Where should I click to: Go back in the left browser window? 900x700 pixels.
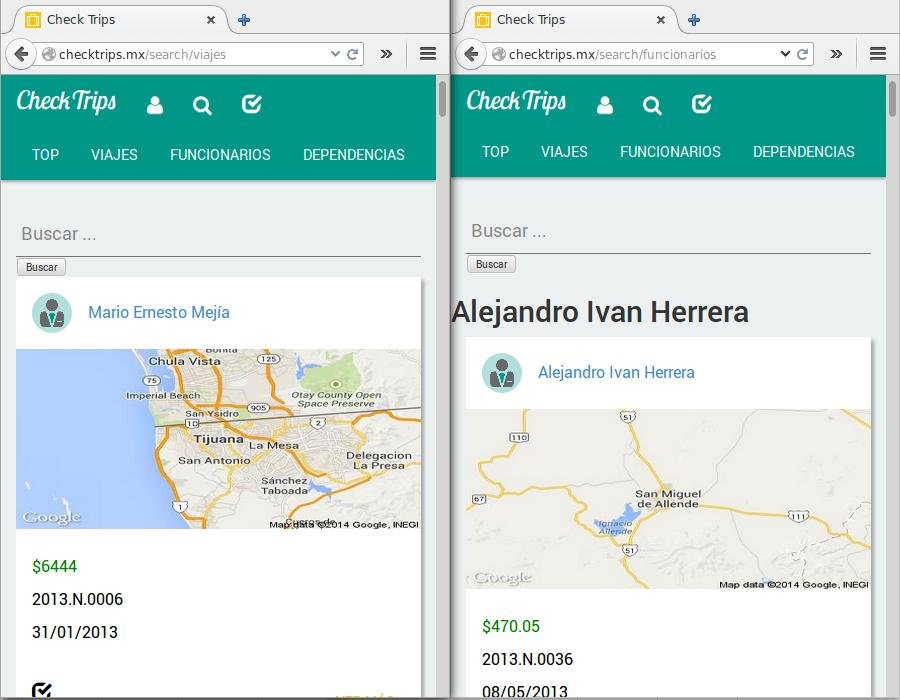tap(21, 55)
